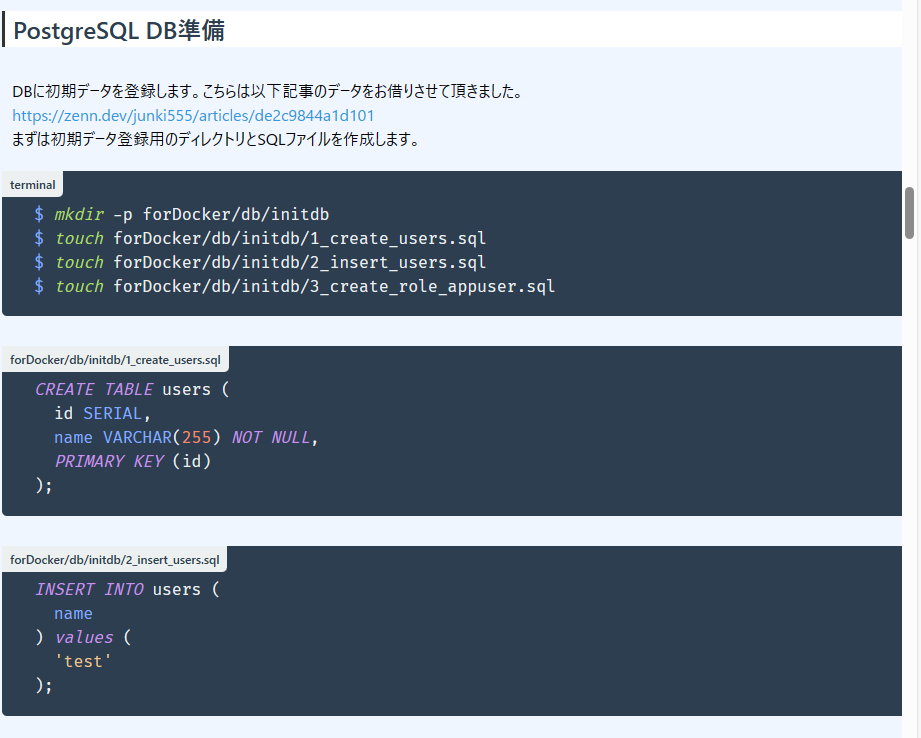Click the 'id SERIAL,' code line

point(103,414)
